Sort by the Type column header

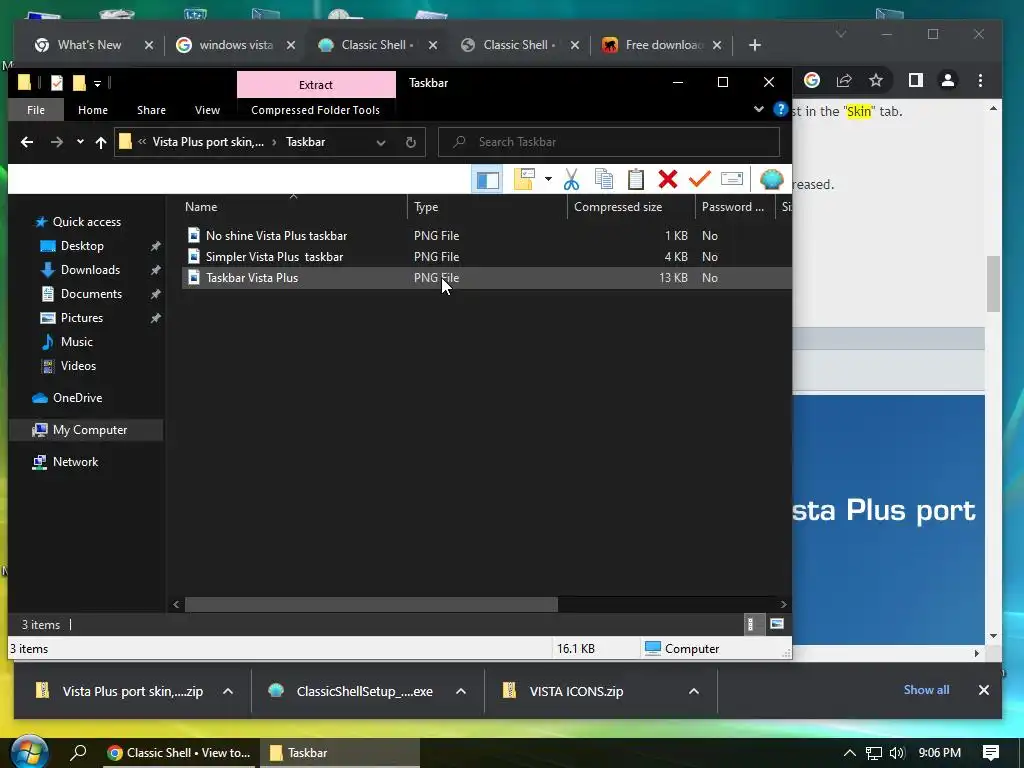point(488,206)
